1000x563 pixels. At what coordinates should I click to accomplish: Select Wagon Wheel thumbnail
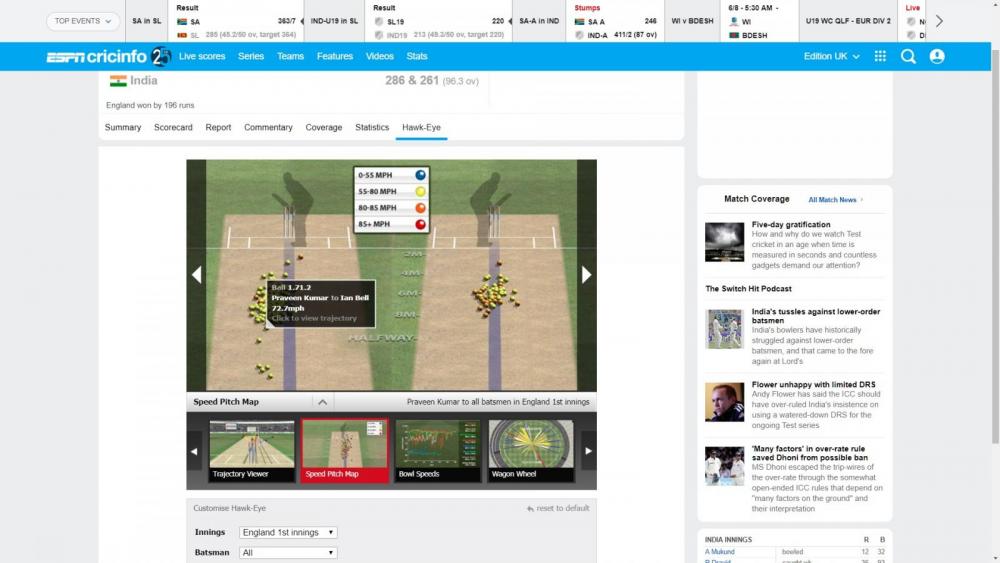pos(531,450)
